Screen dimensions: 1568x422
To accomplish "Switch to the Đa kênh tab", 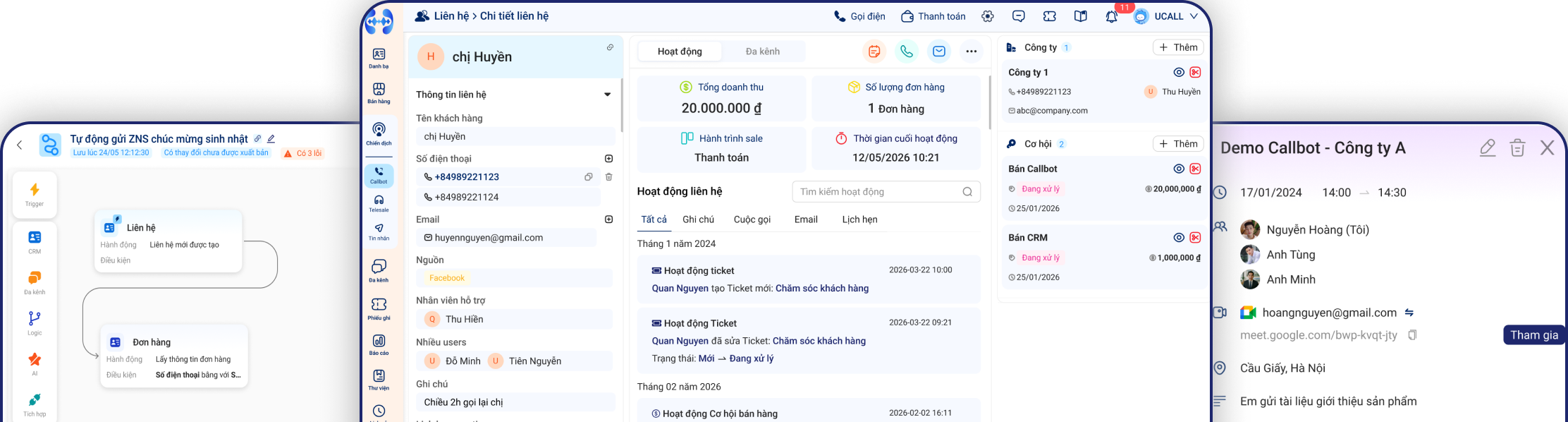I will click(x=763, y=52).
